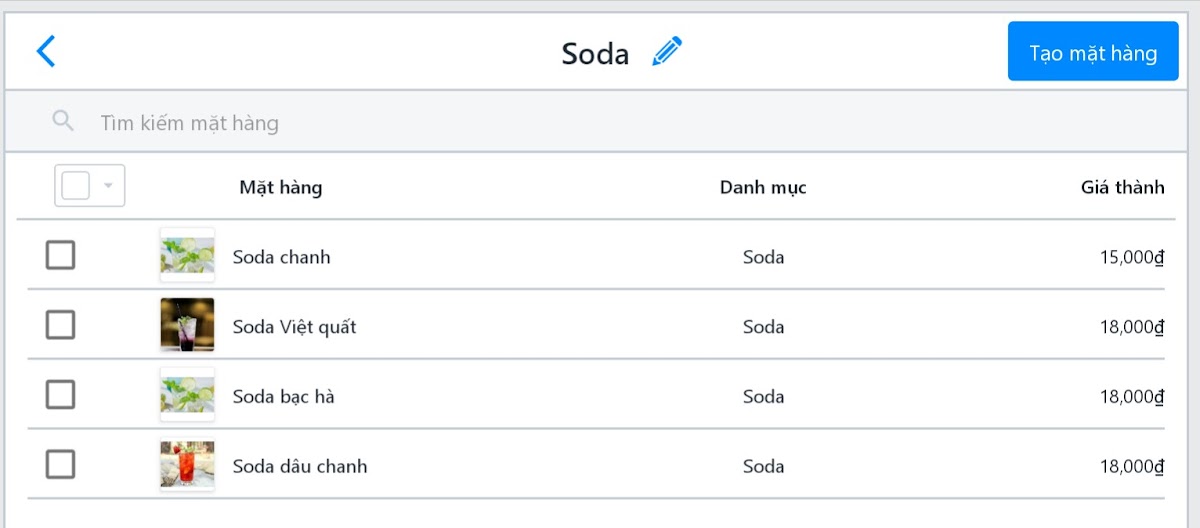
Task: Click the back arrow icon
Action: click(x=46, y=52)
